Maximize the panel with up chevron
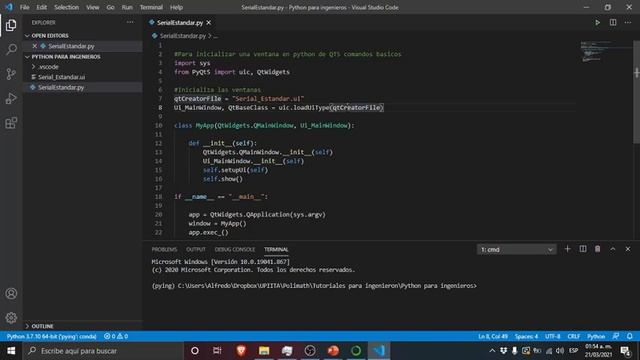This screenshot has height=360, width=640. (x=613, y=249)
